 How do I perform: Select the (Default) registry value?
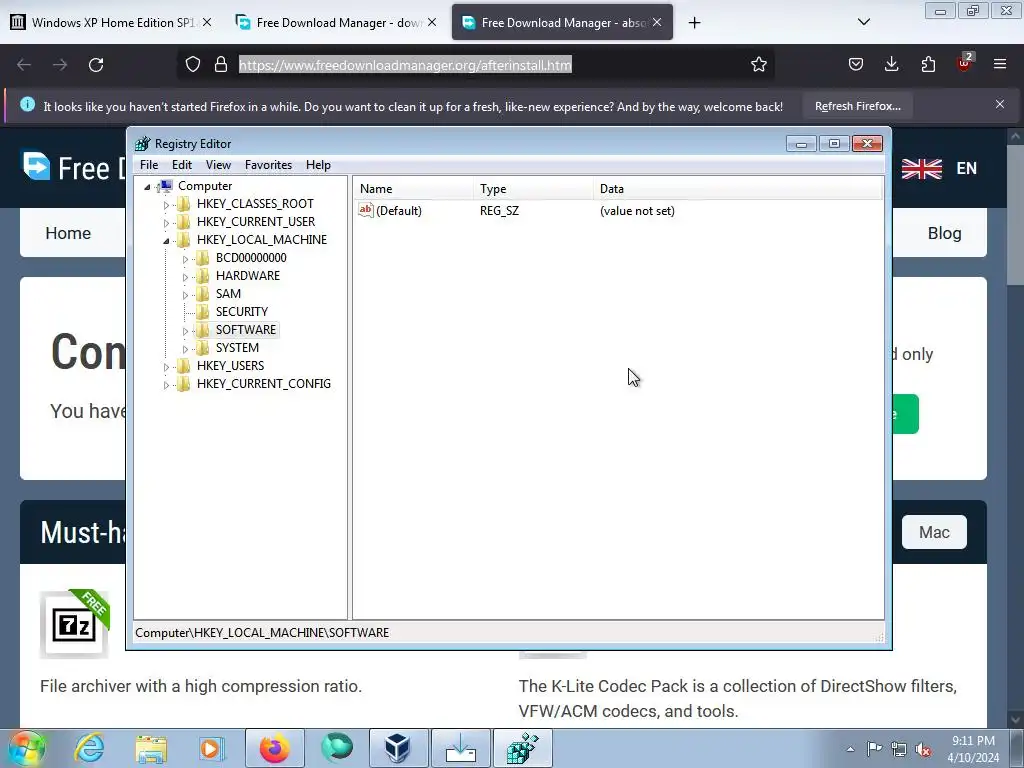coord(398,211)
